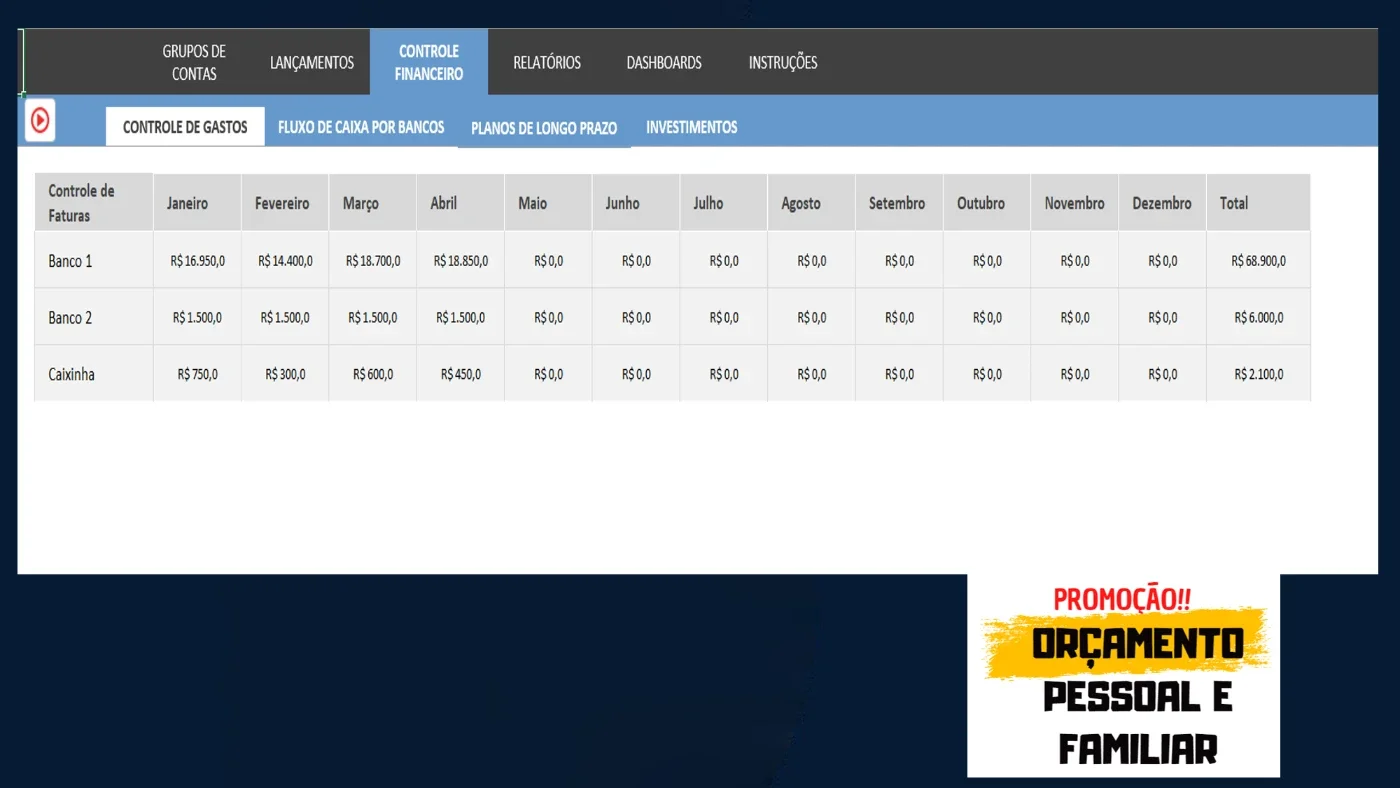This screenshot has width=1400, height=788.
Task: Click Banco 1 Janeiro value R$ 16.950,0
Action: pos(197,261)
